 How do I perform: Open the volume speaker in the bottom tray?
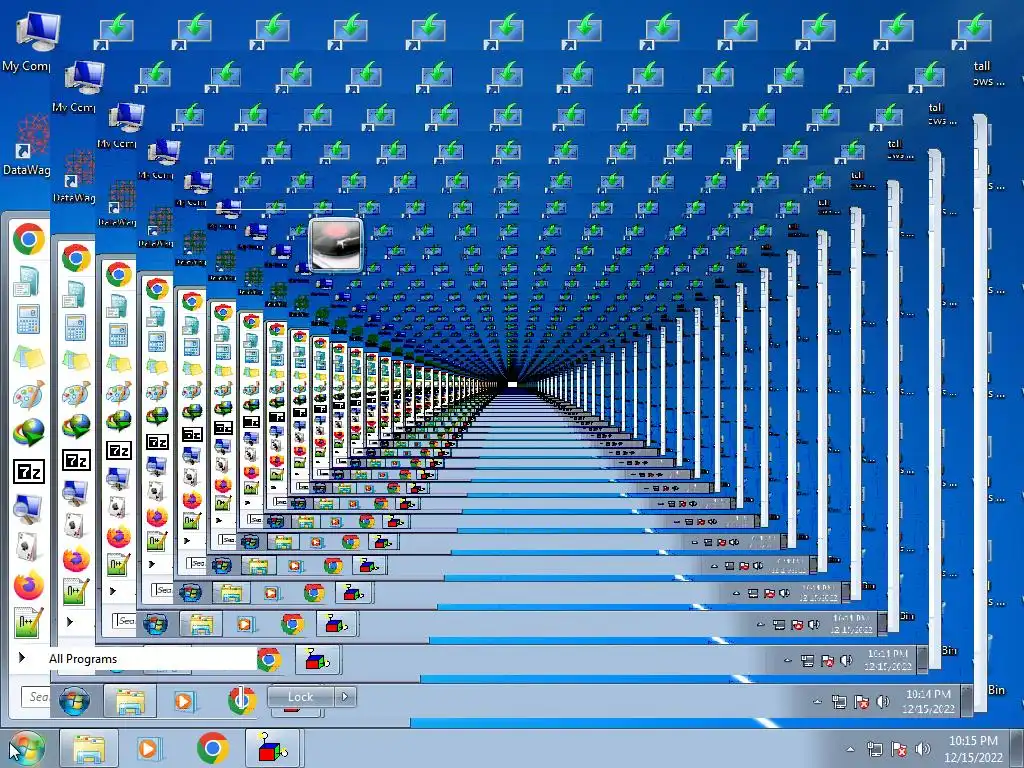pyautogui.click(x=923, y=749)
